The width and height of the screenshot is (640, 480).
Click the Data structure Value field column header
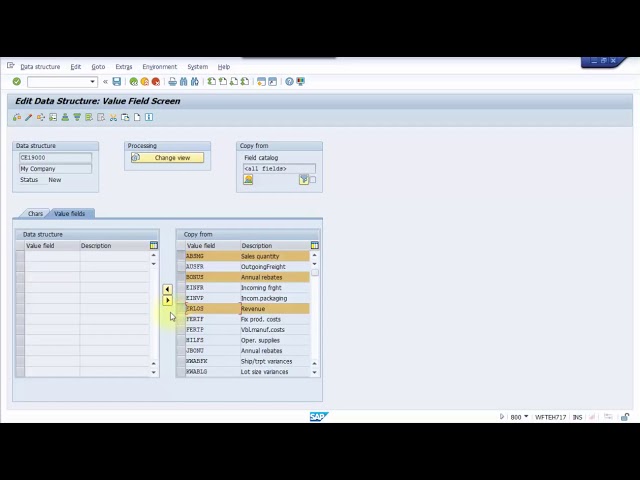pyautogui.click(x=52, y=246)
